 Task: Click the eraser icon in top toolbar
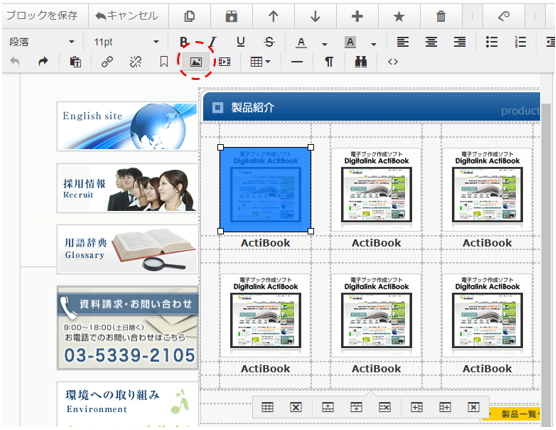(504, 16)
